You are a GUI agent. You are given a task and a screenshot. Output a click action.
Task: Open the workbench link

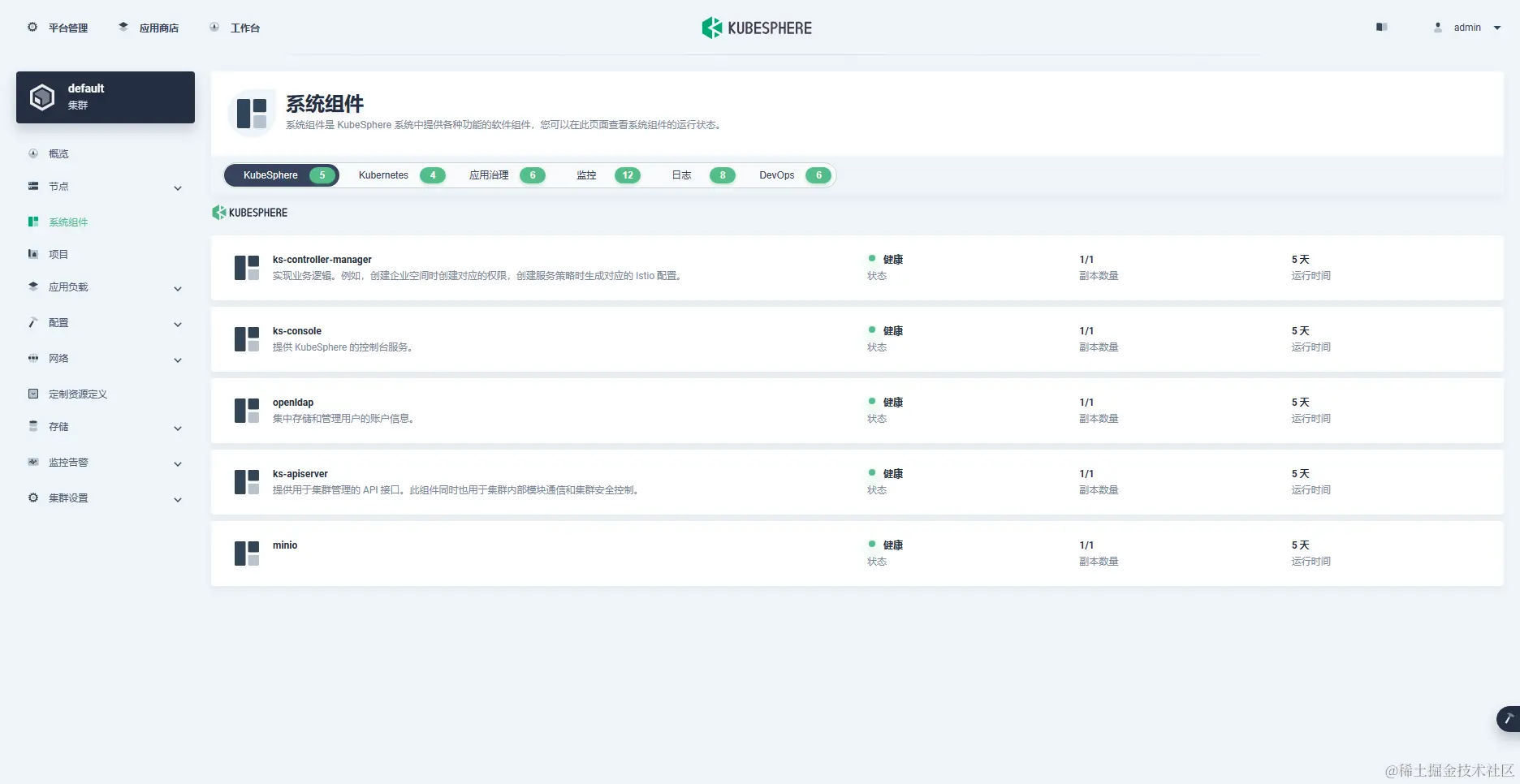coord(235,28)
